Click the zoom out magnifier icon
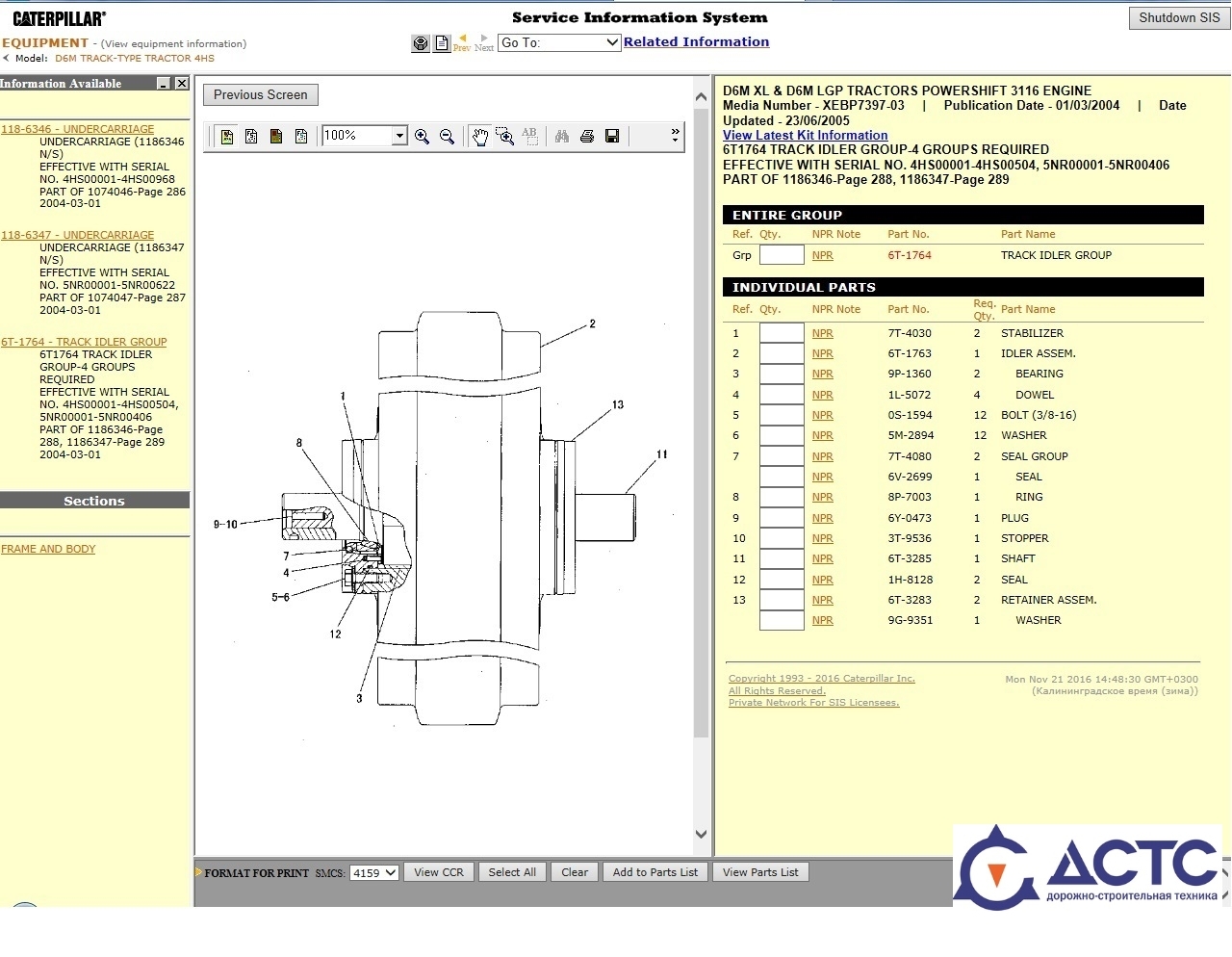 tap(447, 137)
